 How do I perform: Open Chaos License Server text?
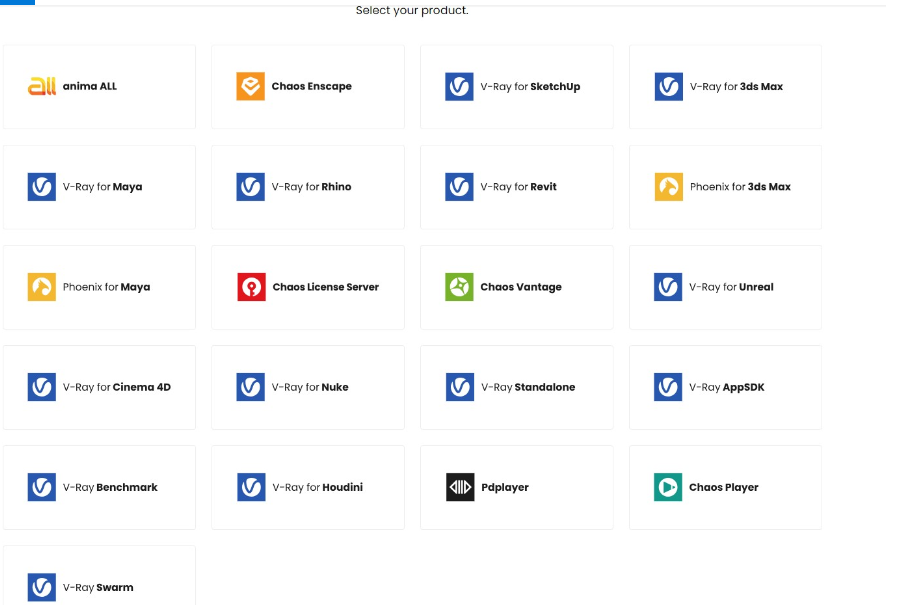[x=326, y=287]
